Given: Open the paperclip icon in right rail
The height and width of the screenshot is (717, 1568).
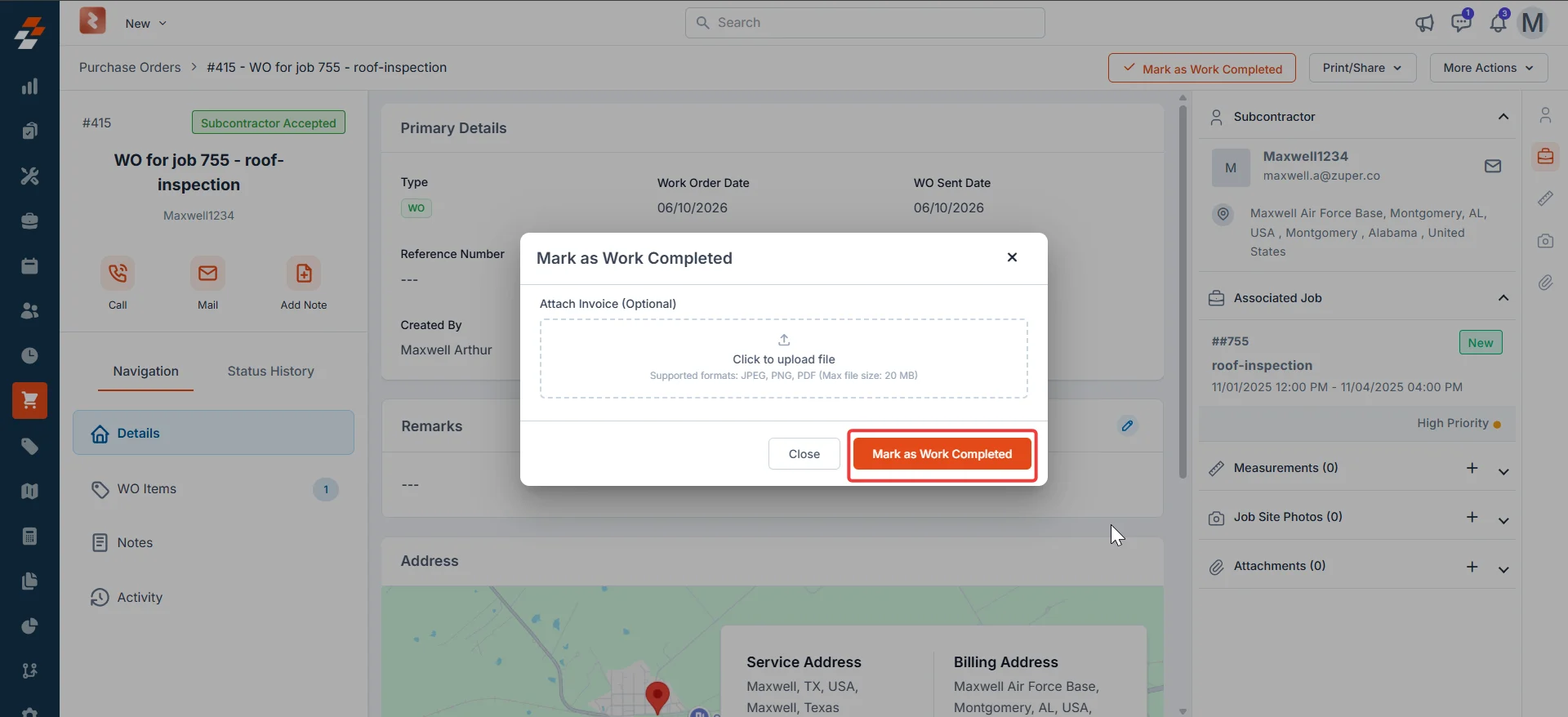Looking at the screenshot, I should [x=1545, y=283].
